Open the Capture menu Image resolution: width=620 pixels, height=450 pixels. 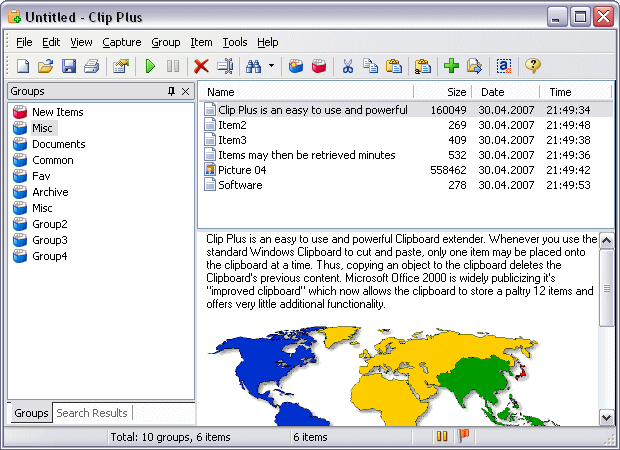click(122, 42)
